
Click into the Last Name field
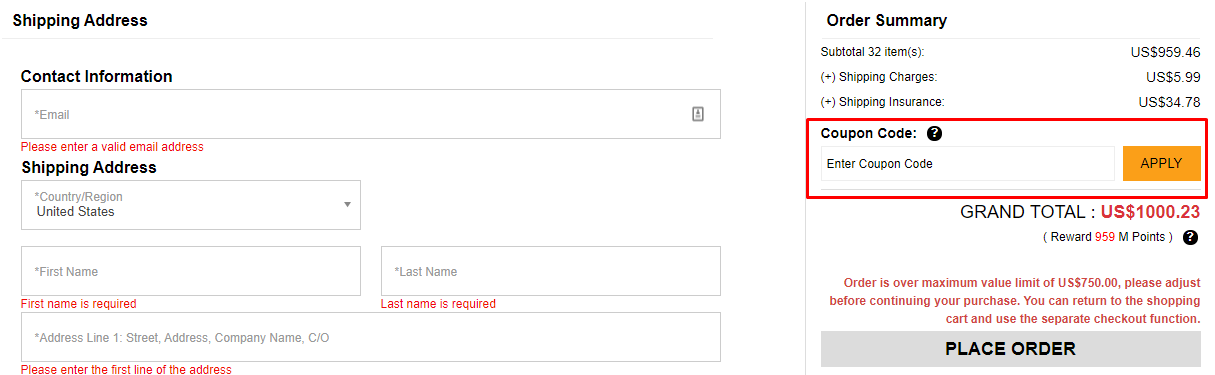pyautogui.click(x=550, y=271)
